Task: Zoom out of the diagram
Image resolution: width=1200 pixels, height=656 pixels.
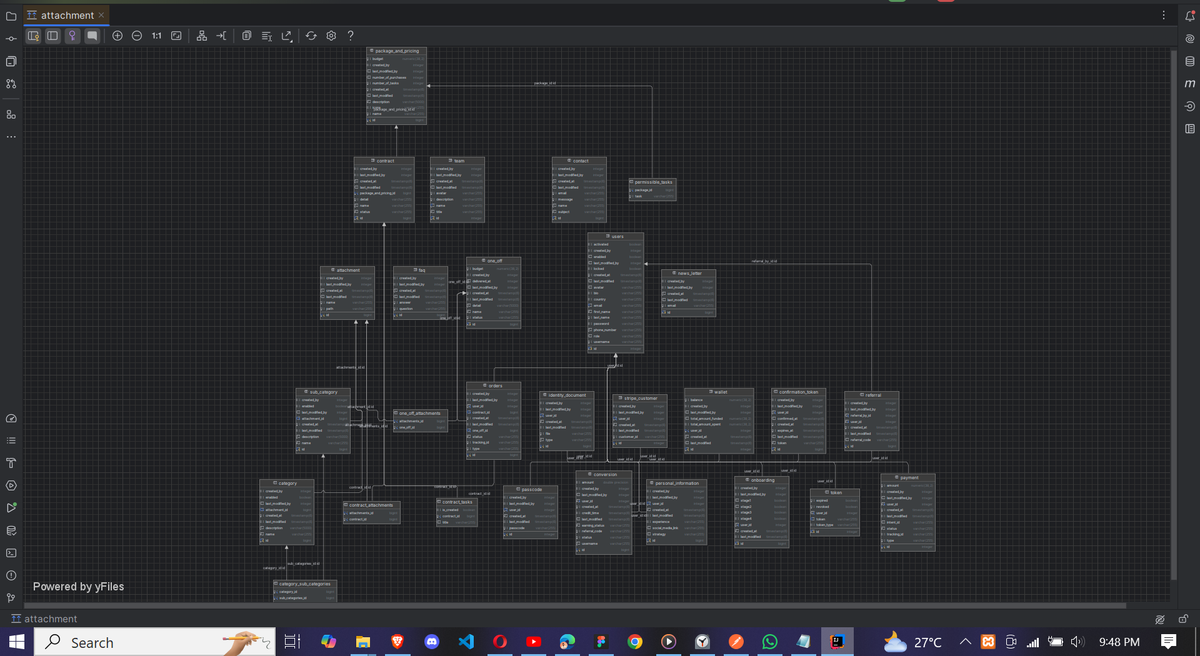Action: tap(136, 35)
